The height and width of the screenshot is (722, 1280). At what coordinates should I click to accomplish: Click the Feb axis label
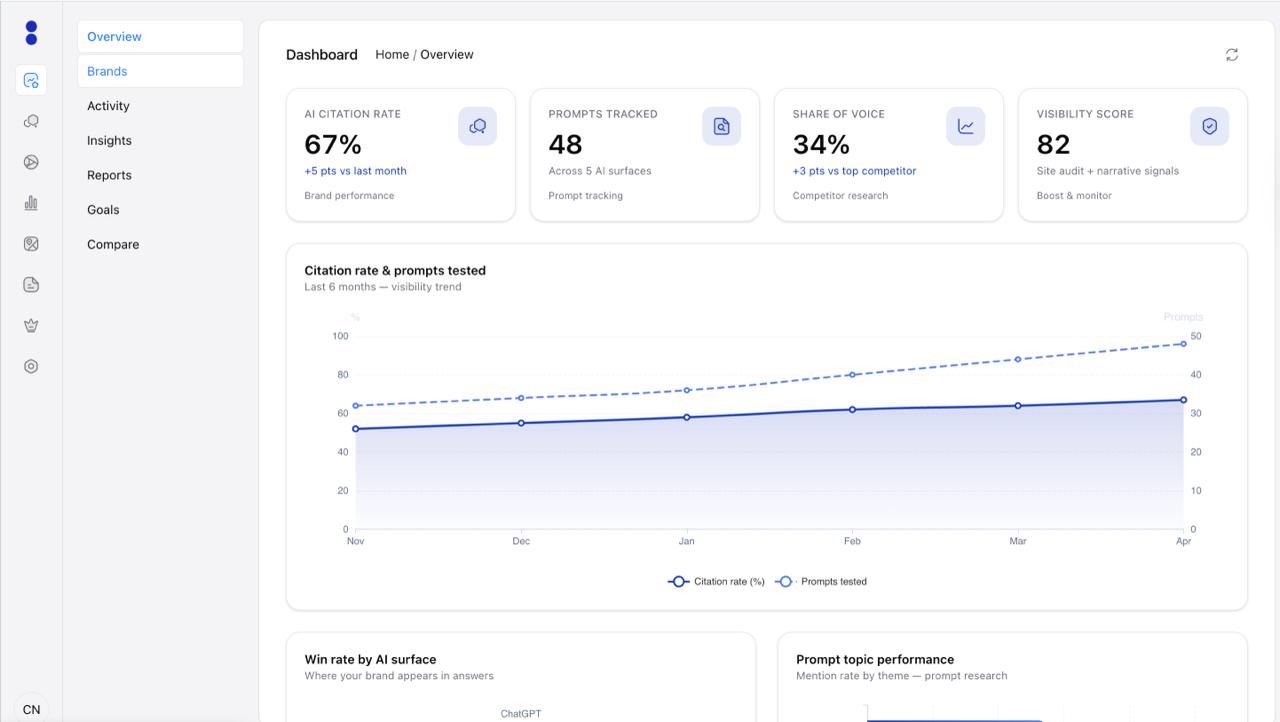(x=852, y=541)
